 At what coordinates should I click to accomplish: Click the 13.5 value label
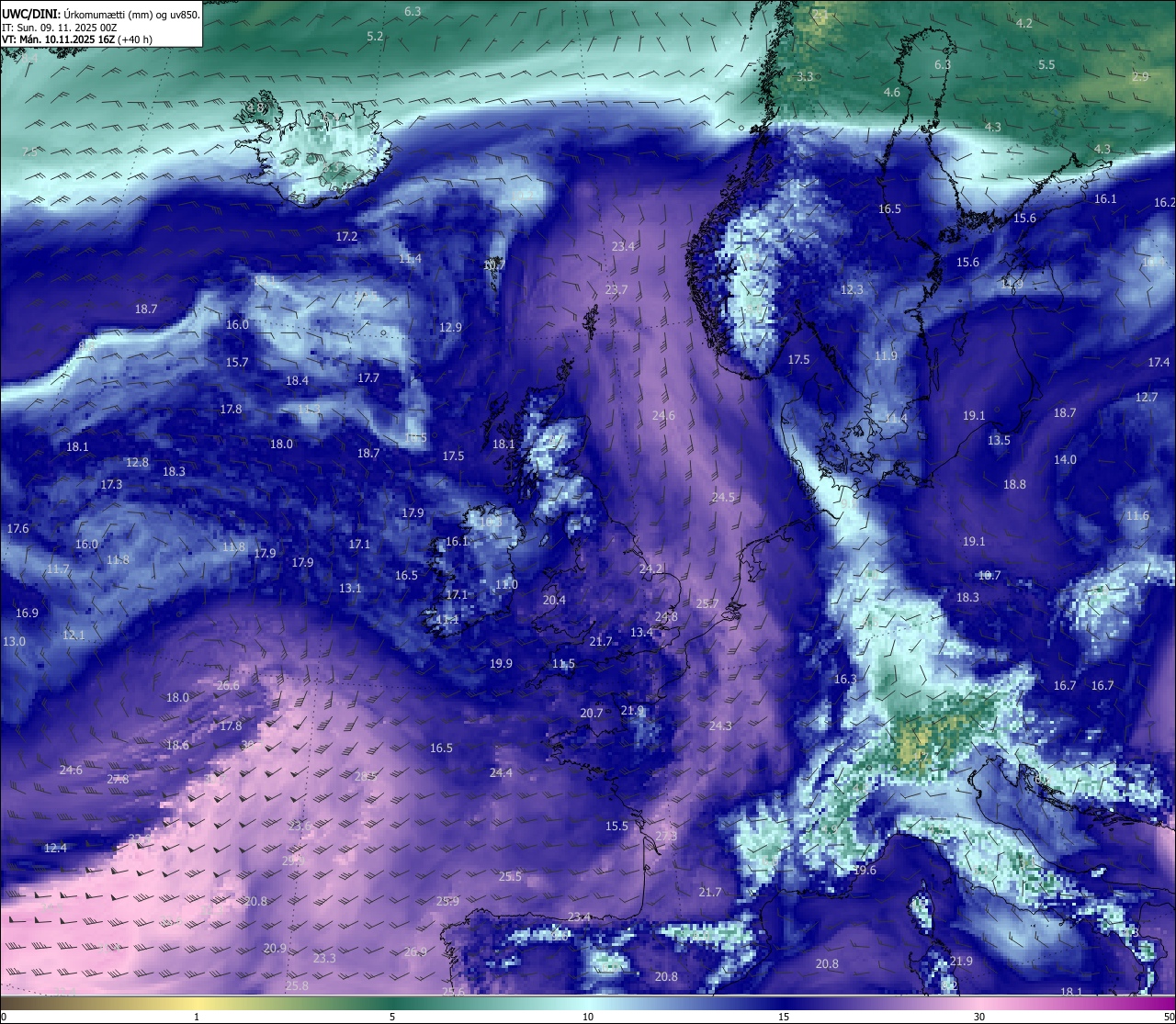click(x=999, y=440)
